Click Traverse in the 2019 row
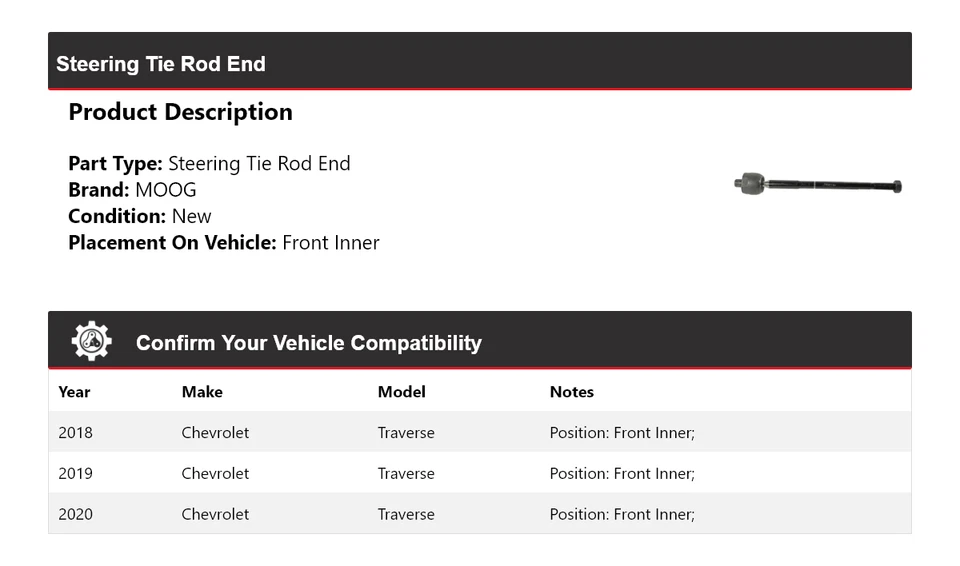 406,473
